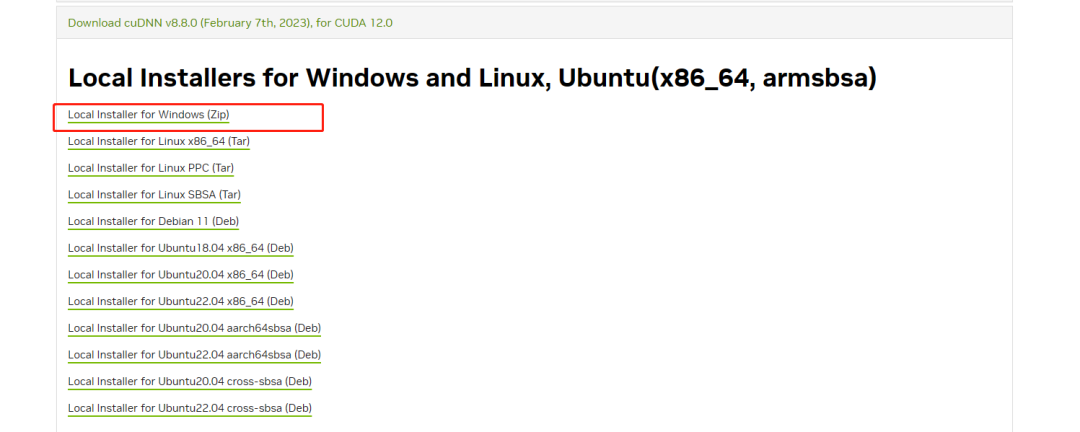
Task: Open Ubuntu20.04 aarch64sbsa Deb installer link
Action: coord(194,328)
